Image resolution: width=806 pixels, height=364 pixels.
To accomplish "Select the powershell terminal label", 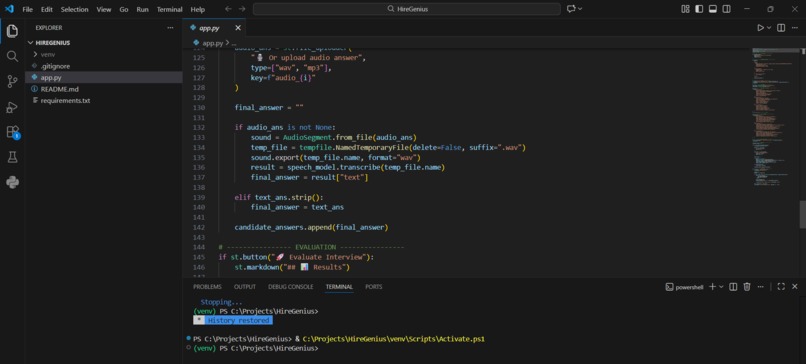I will [x=684, y=287].
